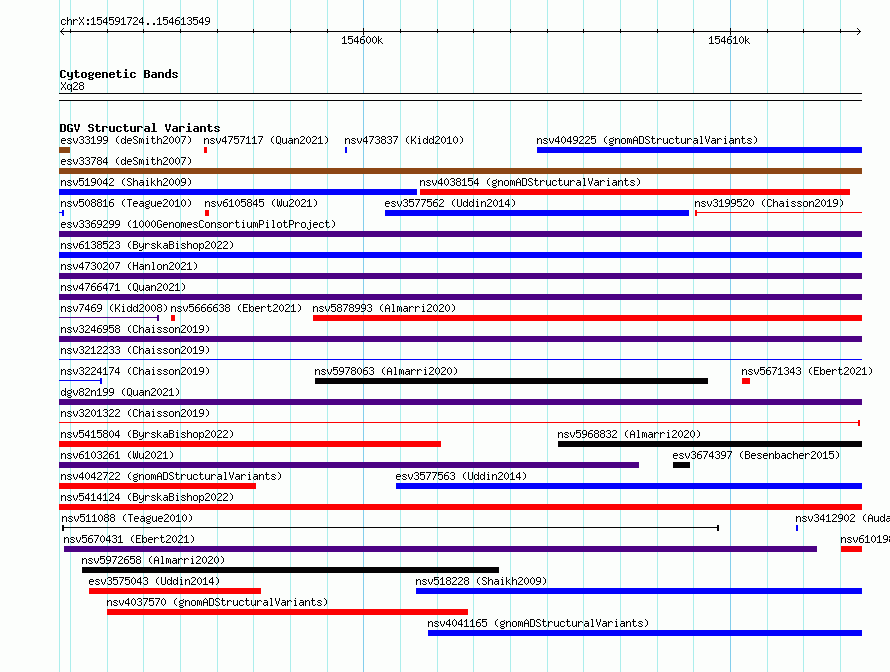Screen dimensions: 890x672
Task: Open esv3577563 (Uddin2014) label
Action: [461, 476]
